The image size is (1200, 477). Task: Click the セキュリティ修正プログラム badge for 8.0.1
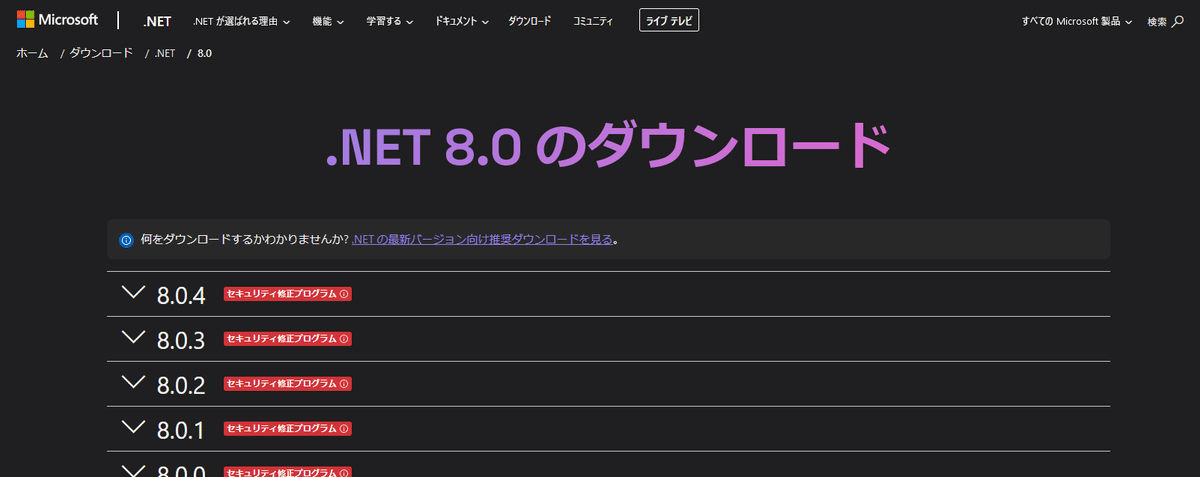[x=287, y=429]
